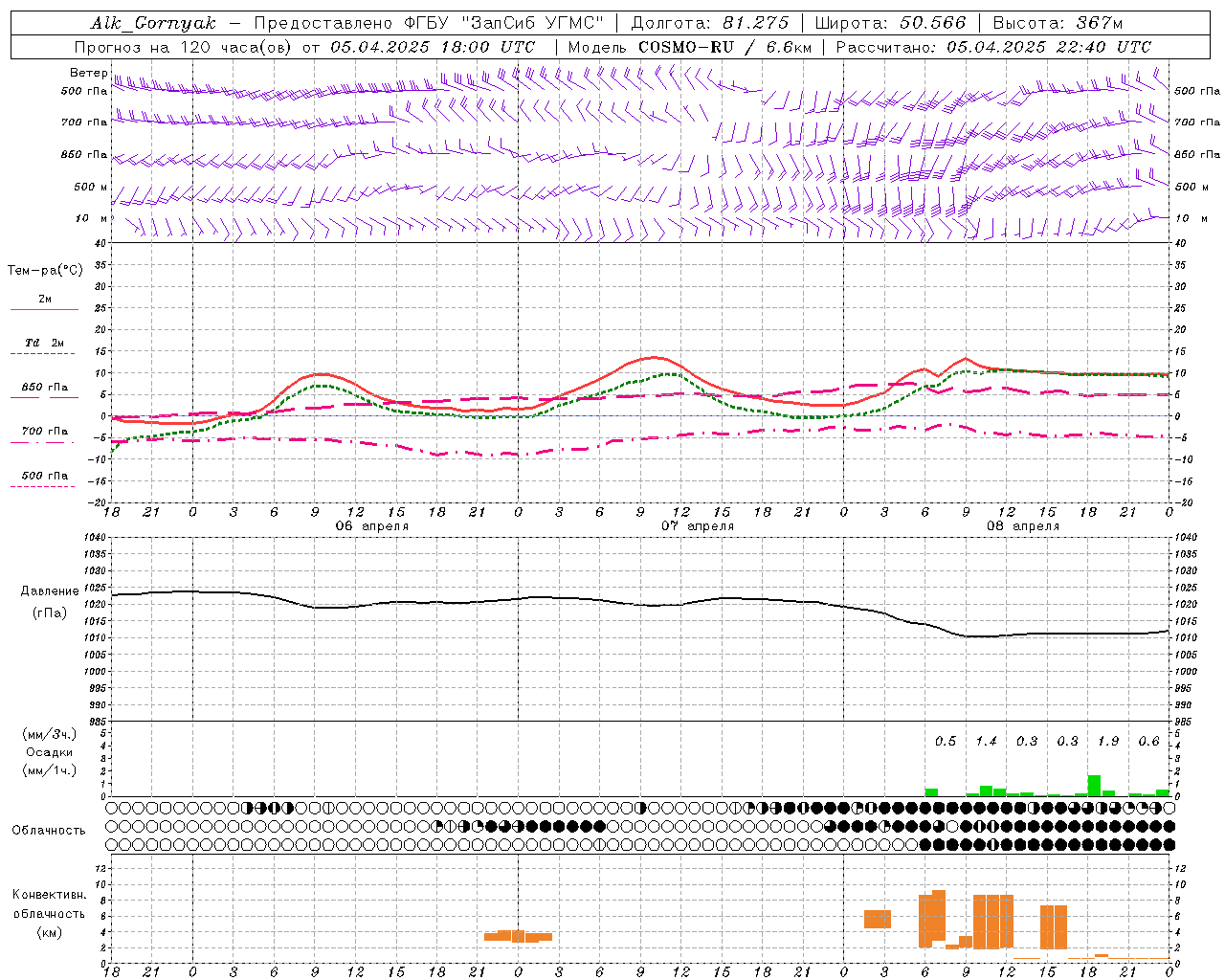
Task: Click the '06 апреля' date label
Action: (371, 526)
